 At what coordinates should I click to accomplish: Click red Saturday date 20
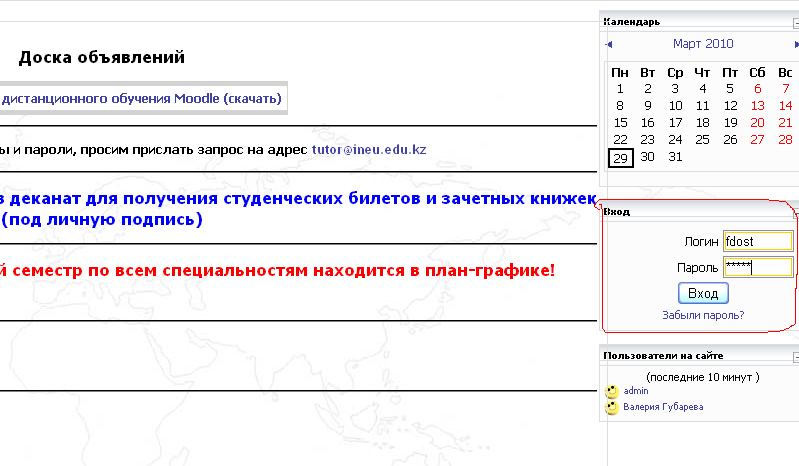point(758,123)
